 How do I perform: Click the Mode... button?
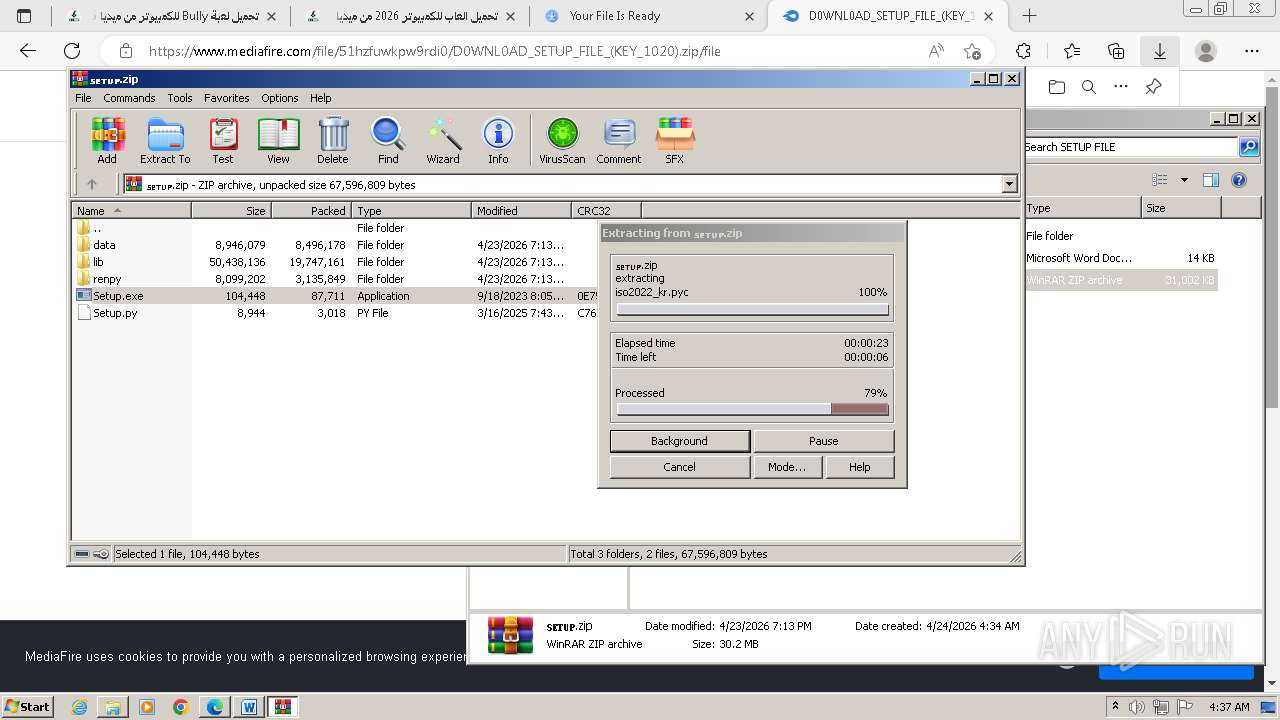click(x=787, y=467)
